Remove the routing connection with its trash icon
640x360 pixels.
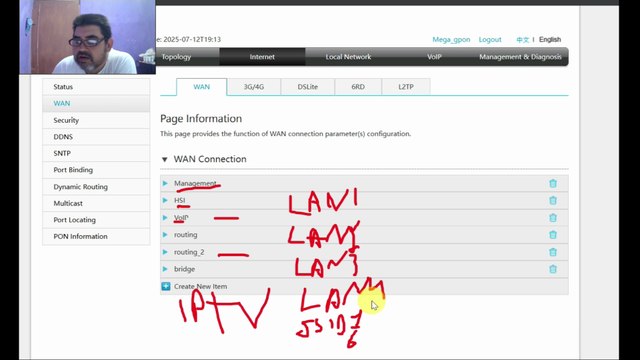[553, 235]
